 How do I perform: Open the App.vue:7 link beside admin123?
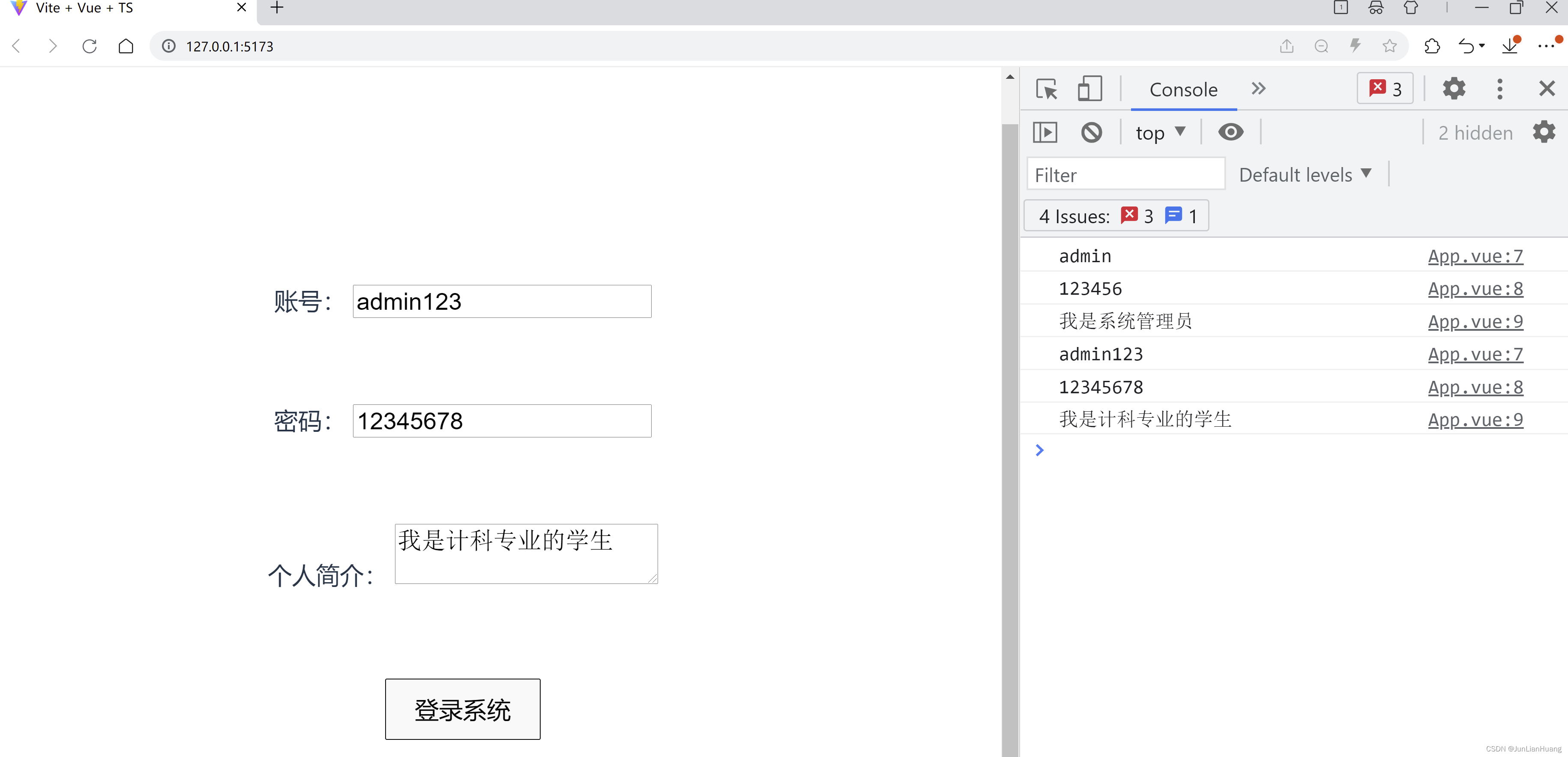(1475, 354)
